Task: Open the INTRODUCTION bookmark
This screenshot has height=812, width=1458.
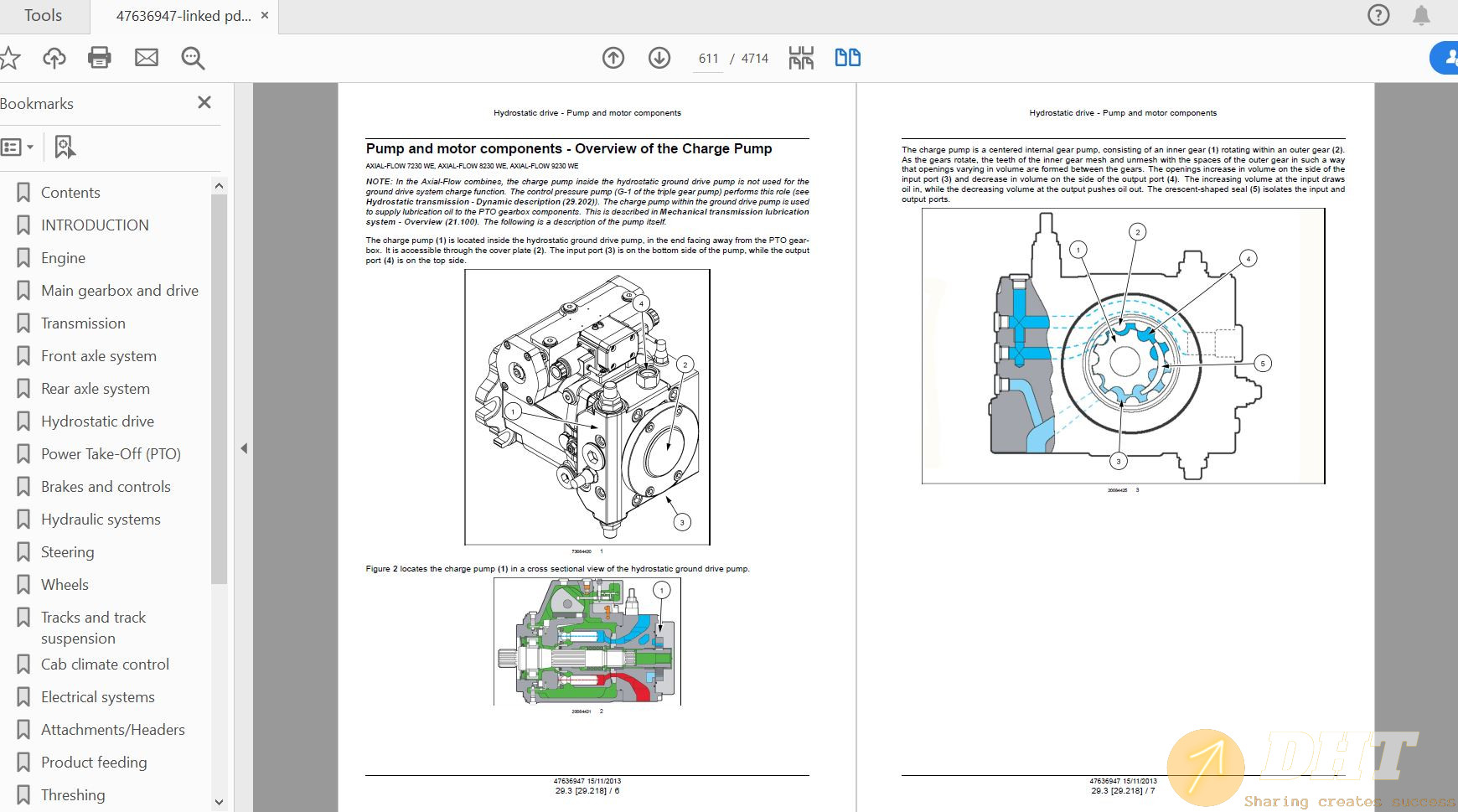Action: (95, 225)
